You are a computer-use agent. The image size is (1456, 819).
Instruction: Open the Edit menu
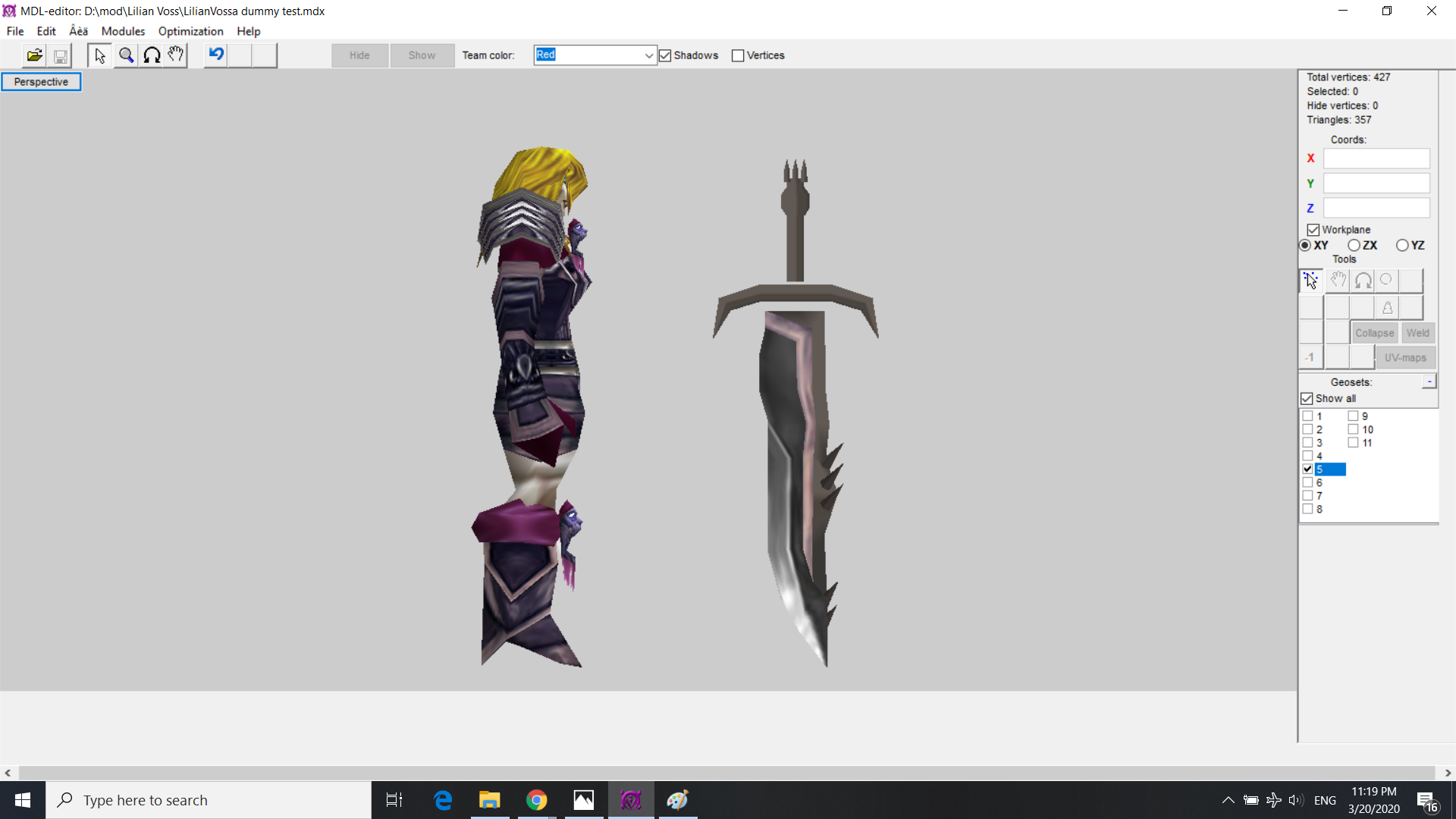coord(46,31)
